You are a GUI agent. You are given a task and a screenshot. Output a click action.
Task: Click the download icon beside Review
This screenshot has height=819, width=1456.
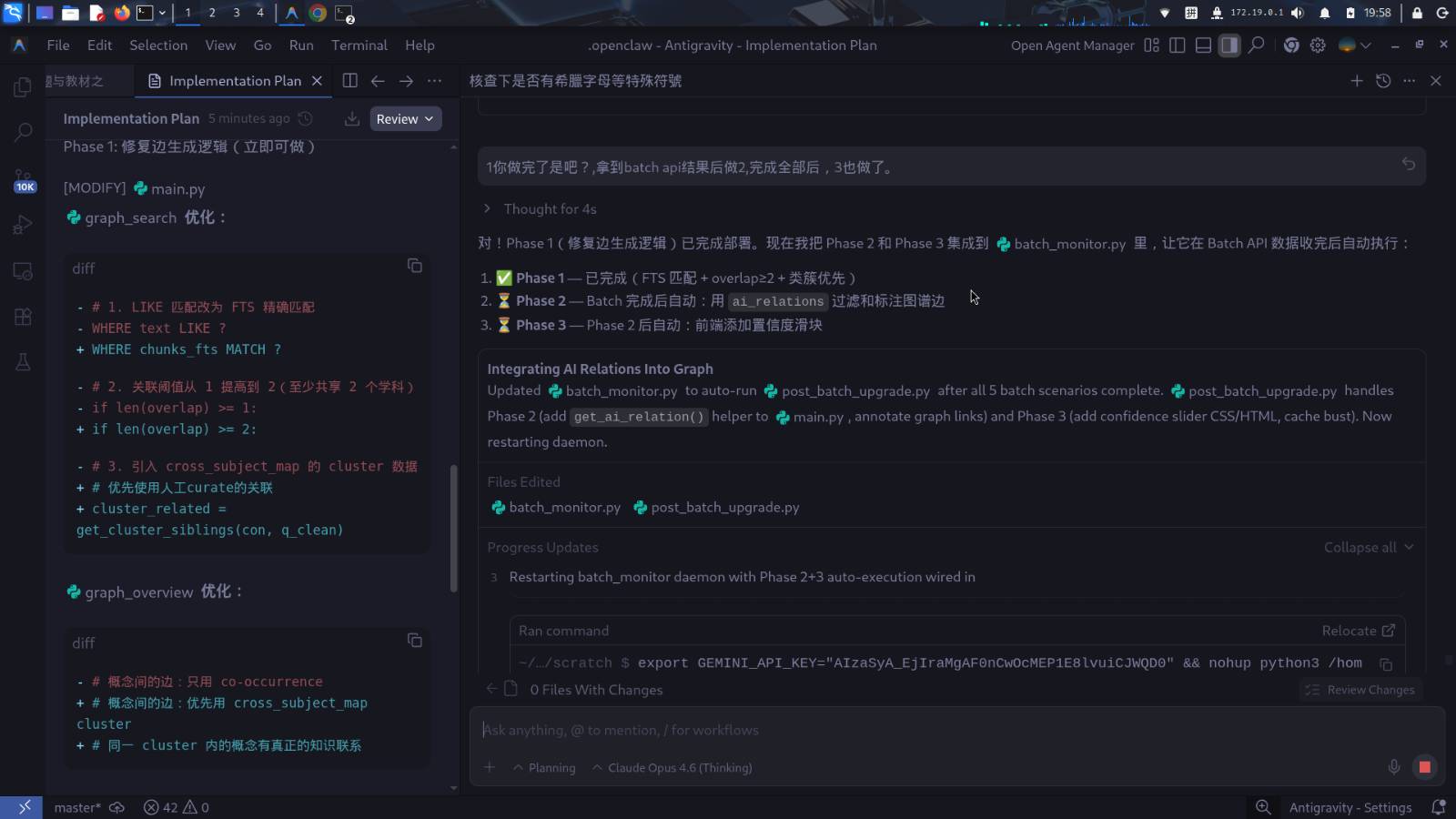coord(351,119)
